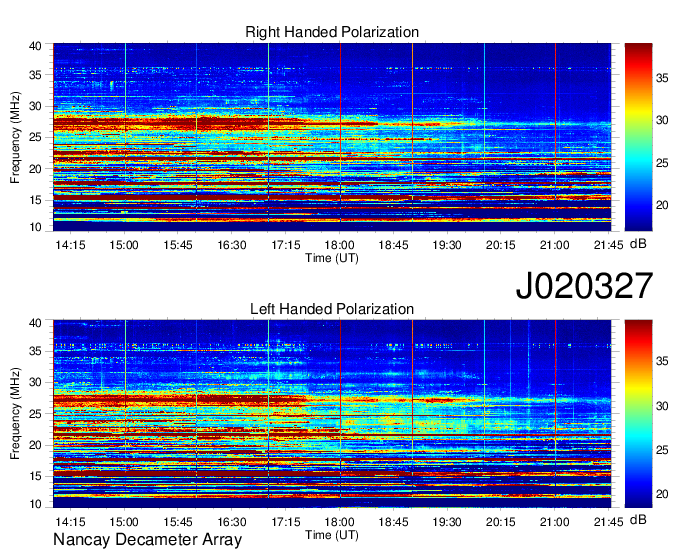The height and width of the screenshot is (552, 680).
Task: Click the 16:30 time tick of the Right Handed plot
Action: [232, 245]
